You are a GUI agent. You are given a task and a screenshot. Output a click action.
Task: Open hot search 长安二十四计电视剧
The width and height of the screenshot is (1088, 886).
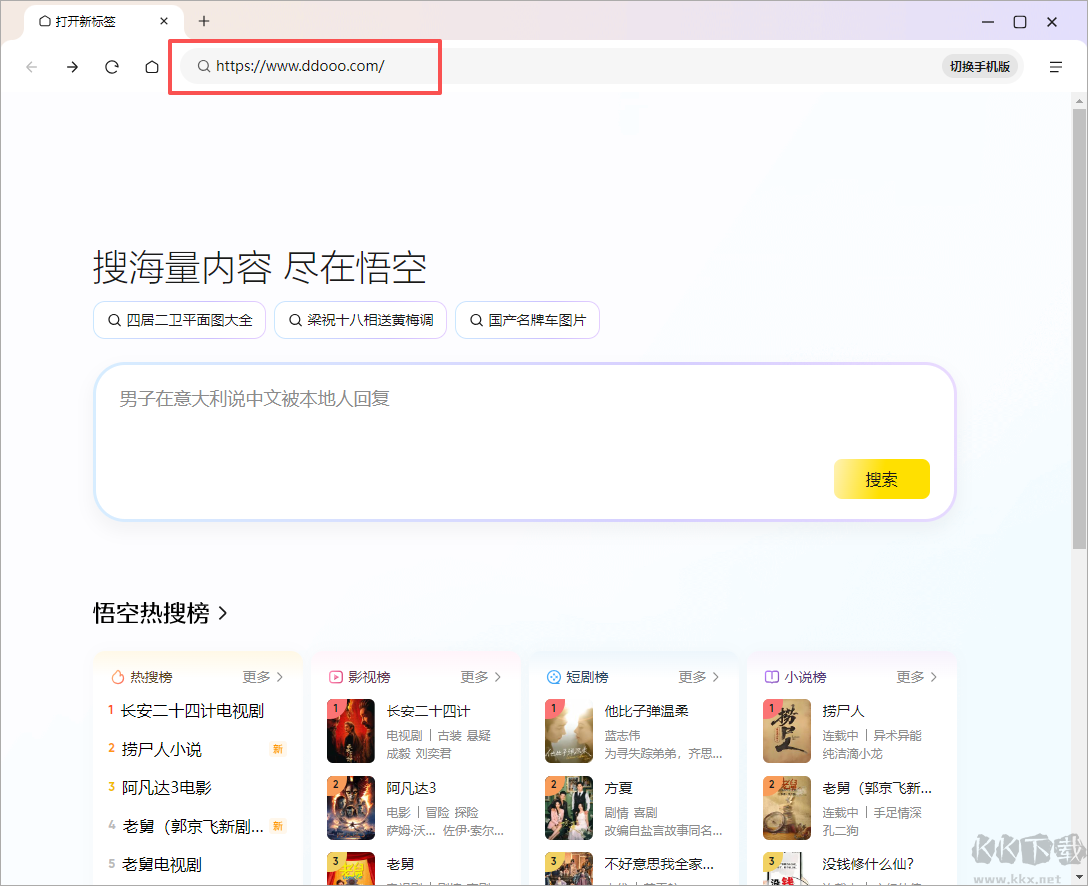[x=192, y=711]
